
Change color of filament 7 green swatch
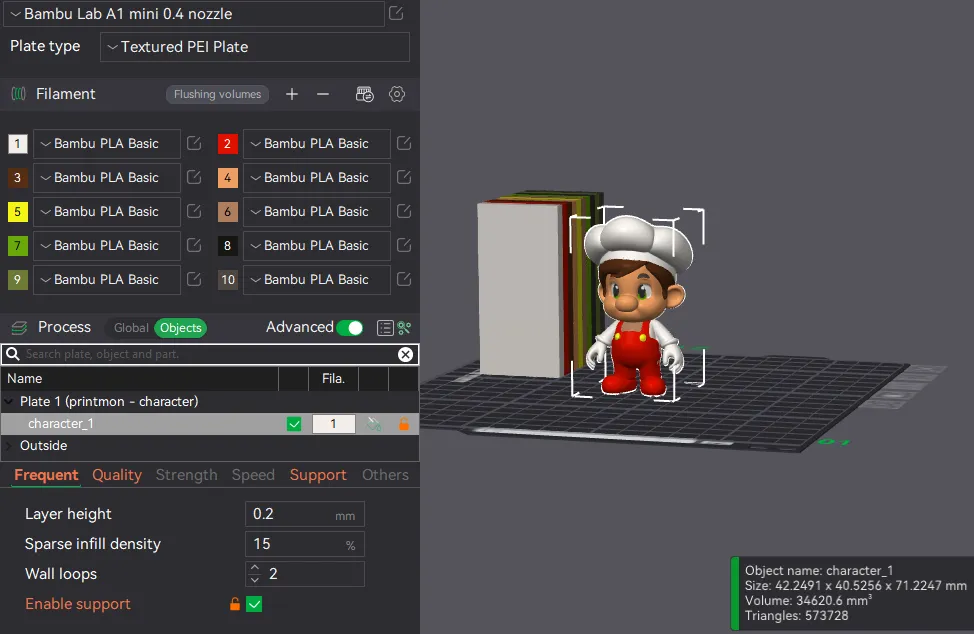[17, 245]
